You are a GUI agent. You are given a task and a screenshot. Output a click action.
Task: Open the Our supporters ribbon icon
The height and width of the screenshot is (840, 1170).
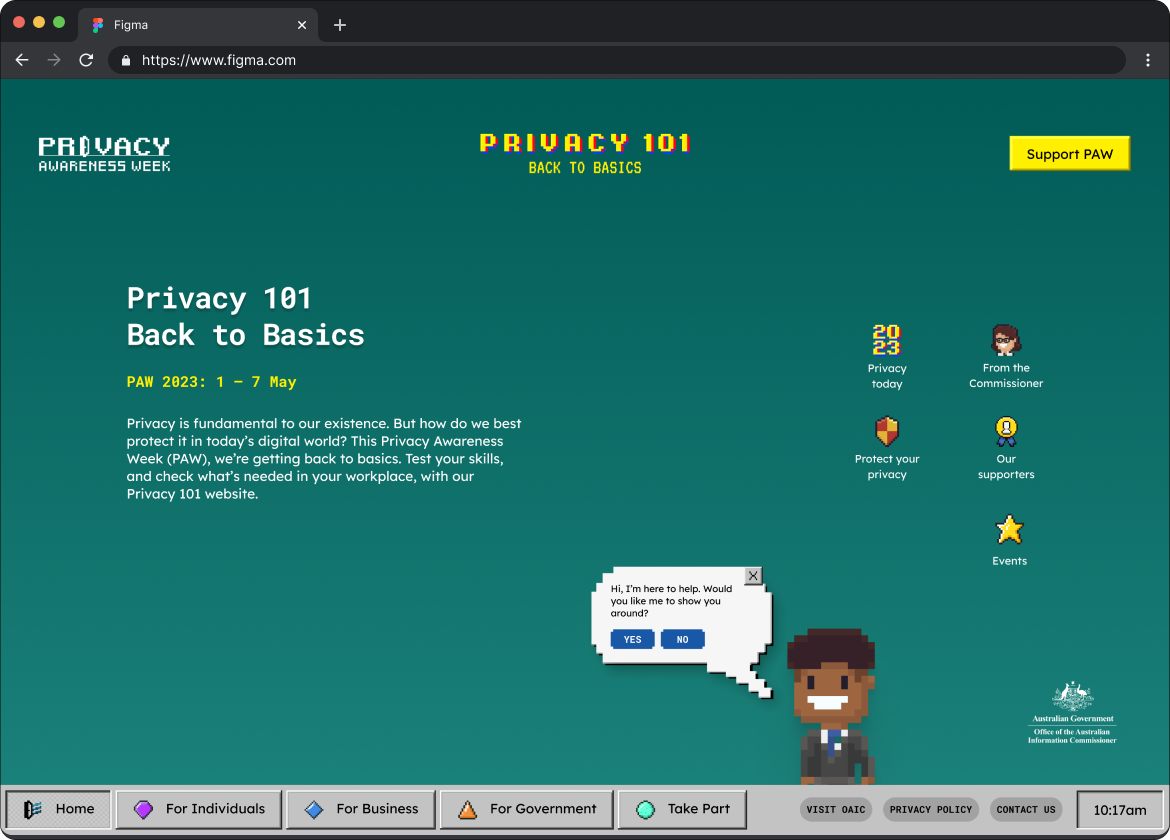pos(1005,432)
